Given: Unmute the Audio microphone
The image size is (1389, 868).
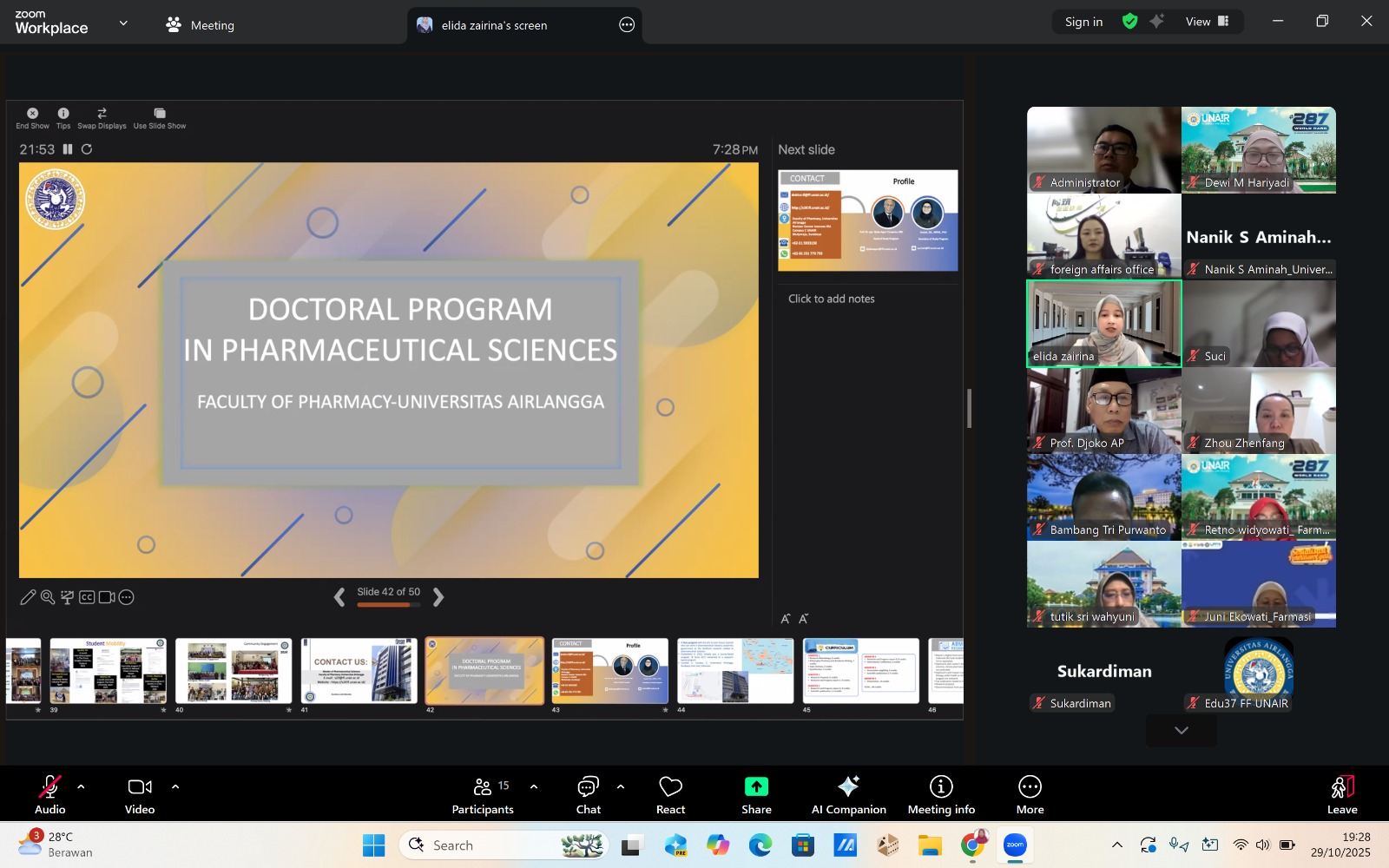Looking at the screenshot, I should coord(49,794).
